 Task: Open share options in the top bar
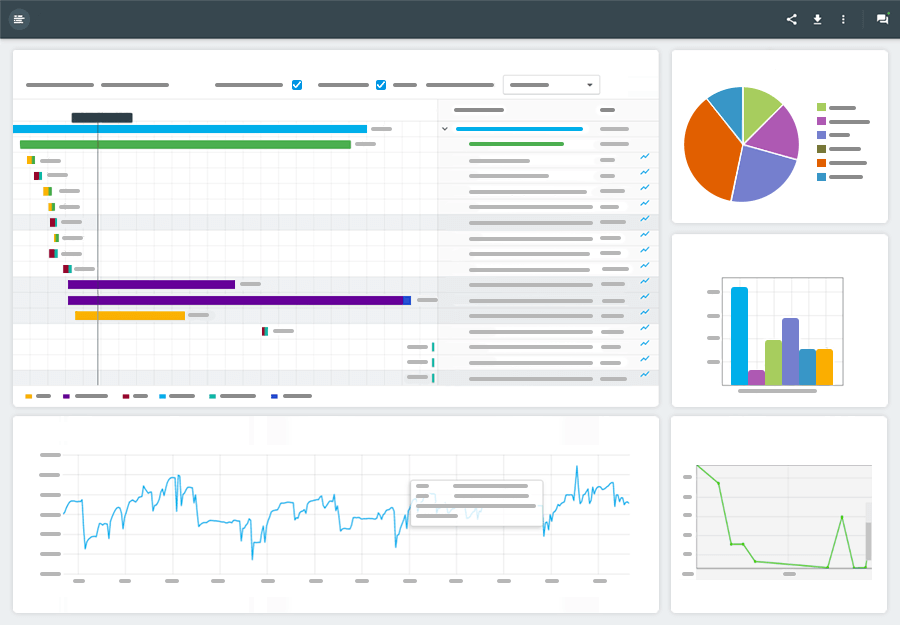[791, 19]
